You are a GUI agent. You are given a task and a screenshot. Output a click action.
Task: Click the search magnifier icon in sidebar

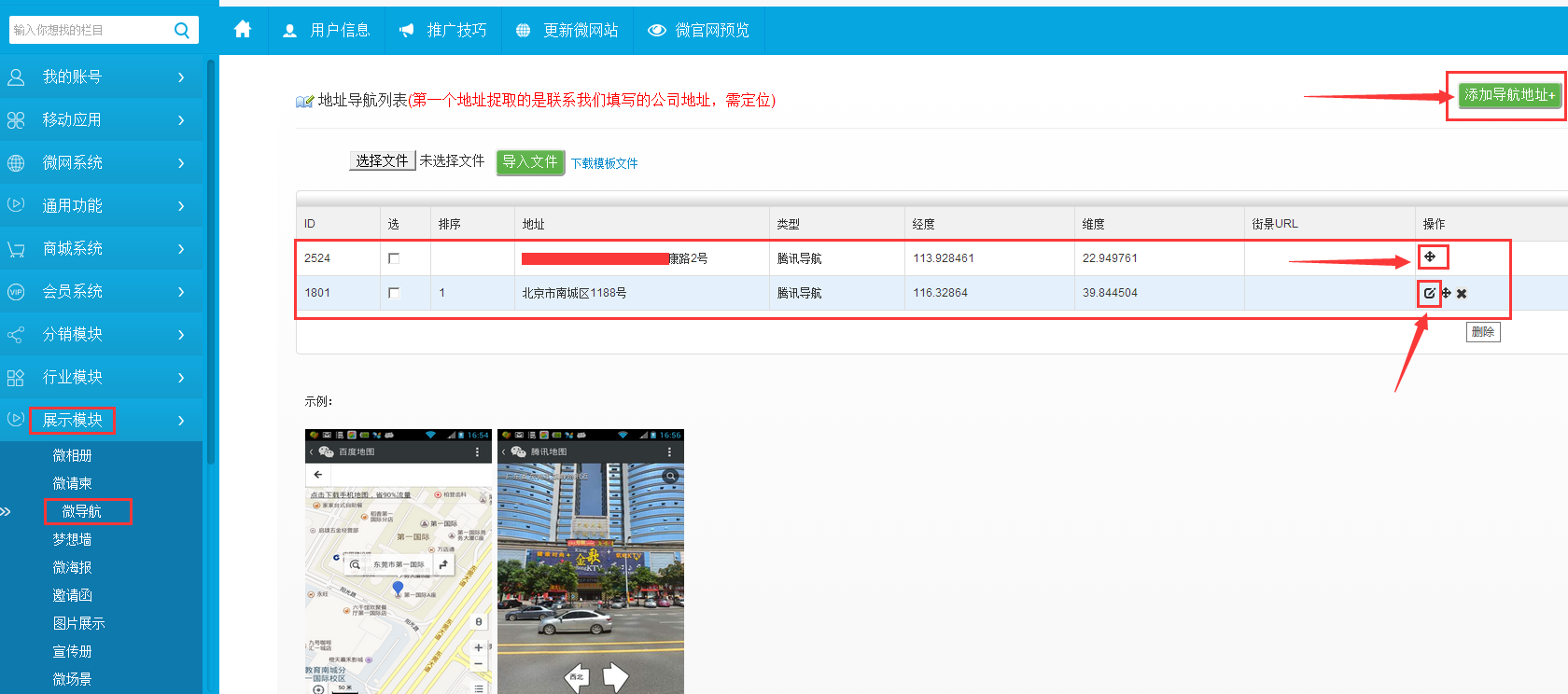[182, 30]
